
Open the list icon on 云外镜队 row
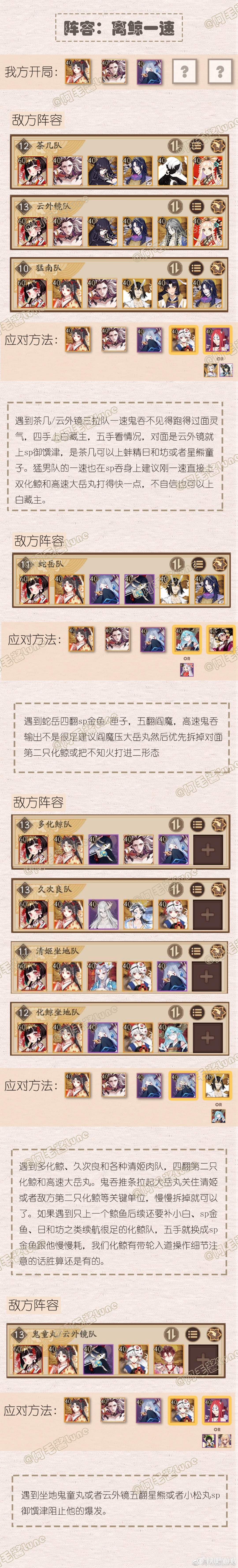point(196,206)
